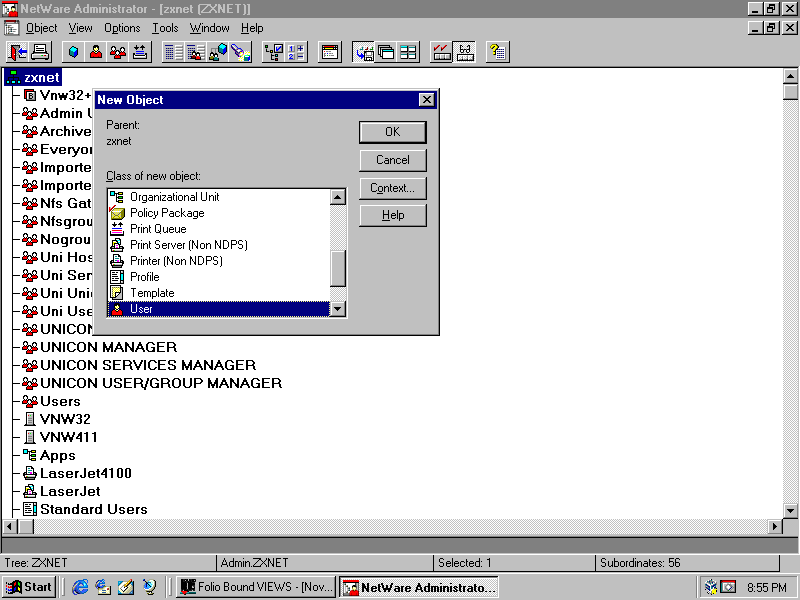Click the Help button in New Object dialog

tap(392, 215)
